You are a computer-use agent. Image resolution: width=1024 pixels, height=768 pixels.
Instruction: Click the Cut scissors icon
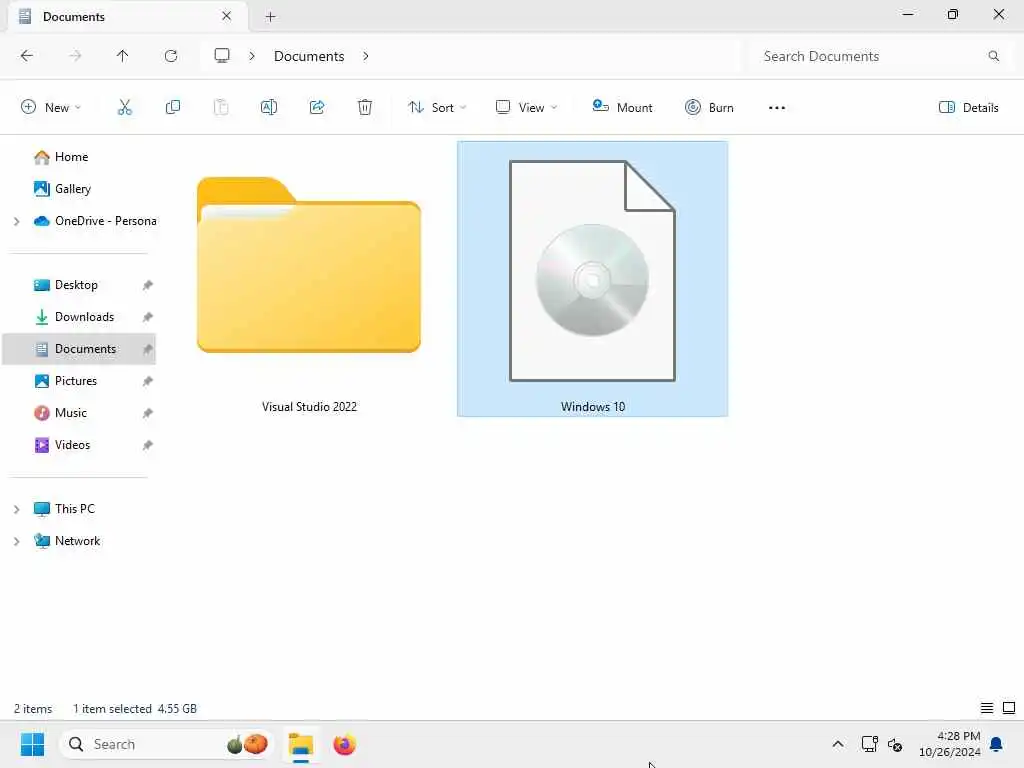tap(124, 107)
